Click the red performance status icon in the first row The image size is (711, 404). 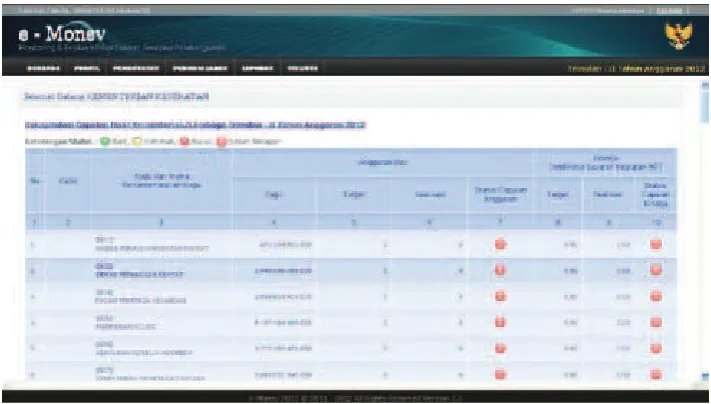click(656, 244)
